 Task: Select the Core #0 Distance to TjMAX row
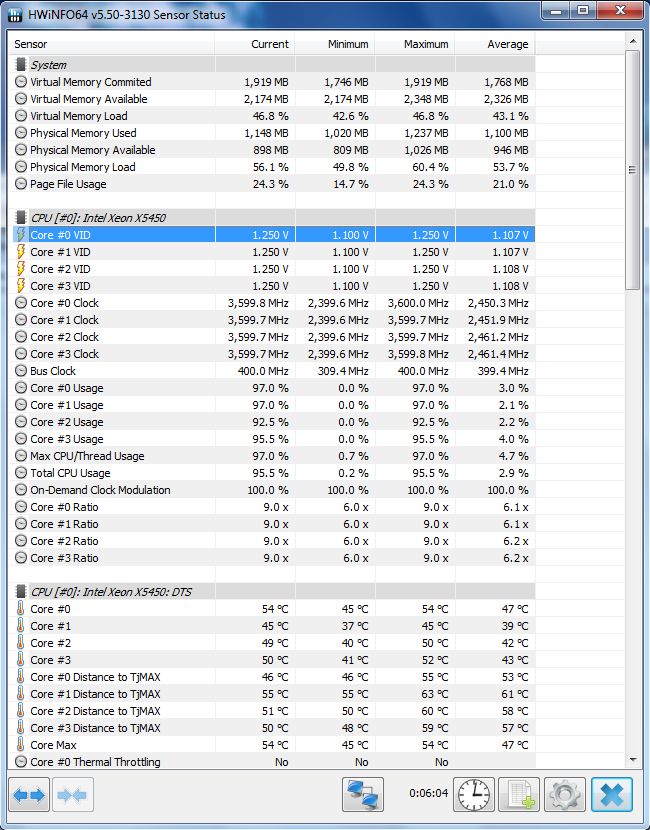[272, 676]
